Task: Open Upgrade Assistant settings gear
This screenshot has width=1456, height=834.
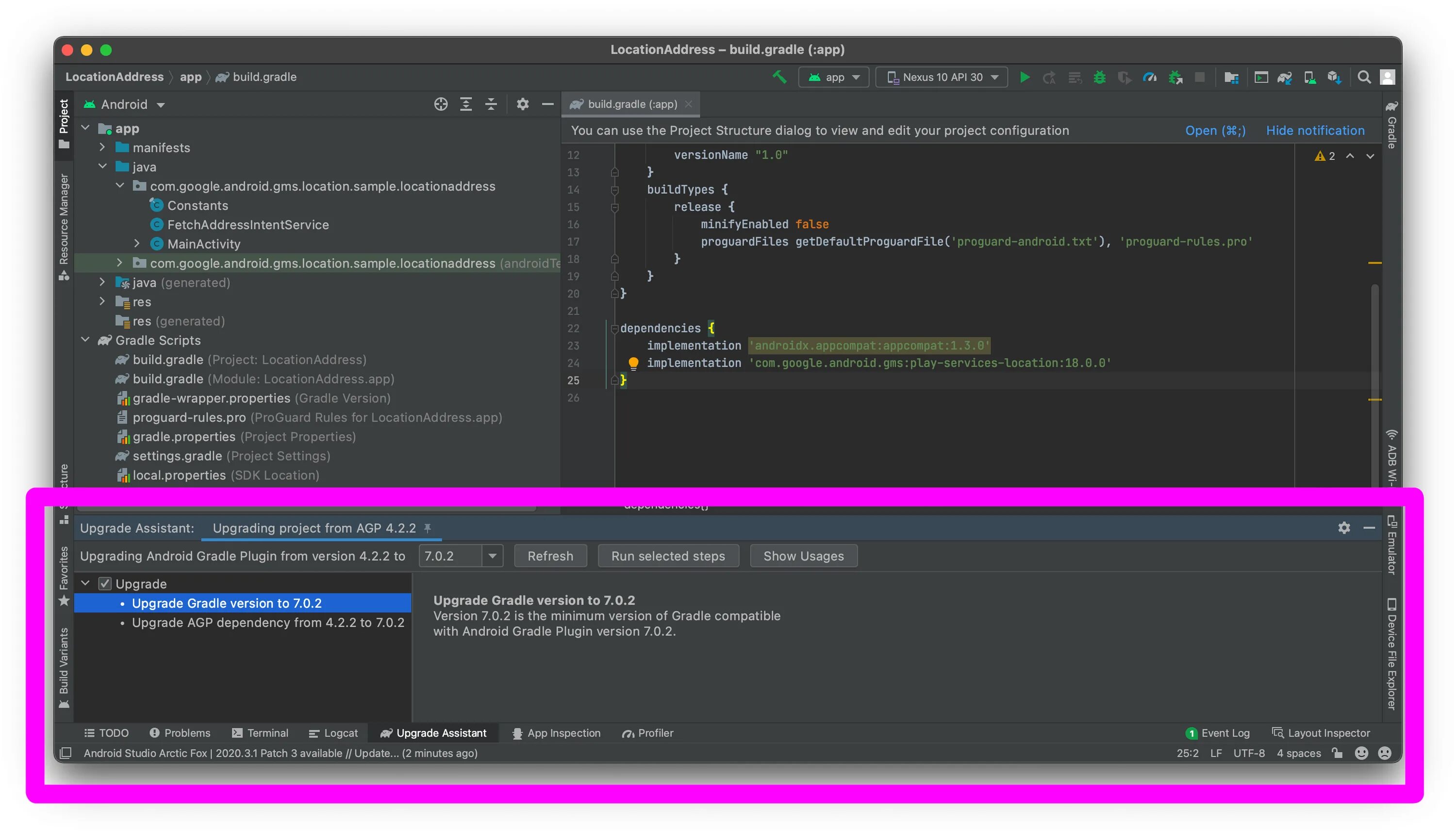Action: pos(1343,528)
